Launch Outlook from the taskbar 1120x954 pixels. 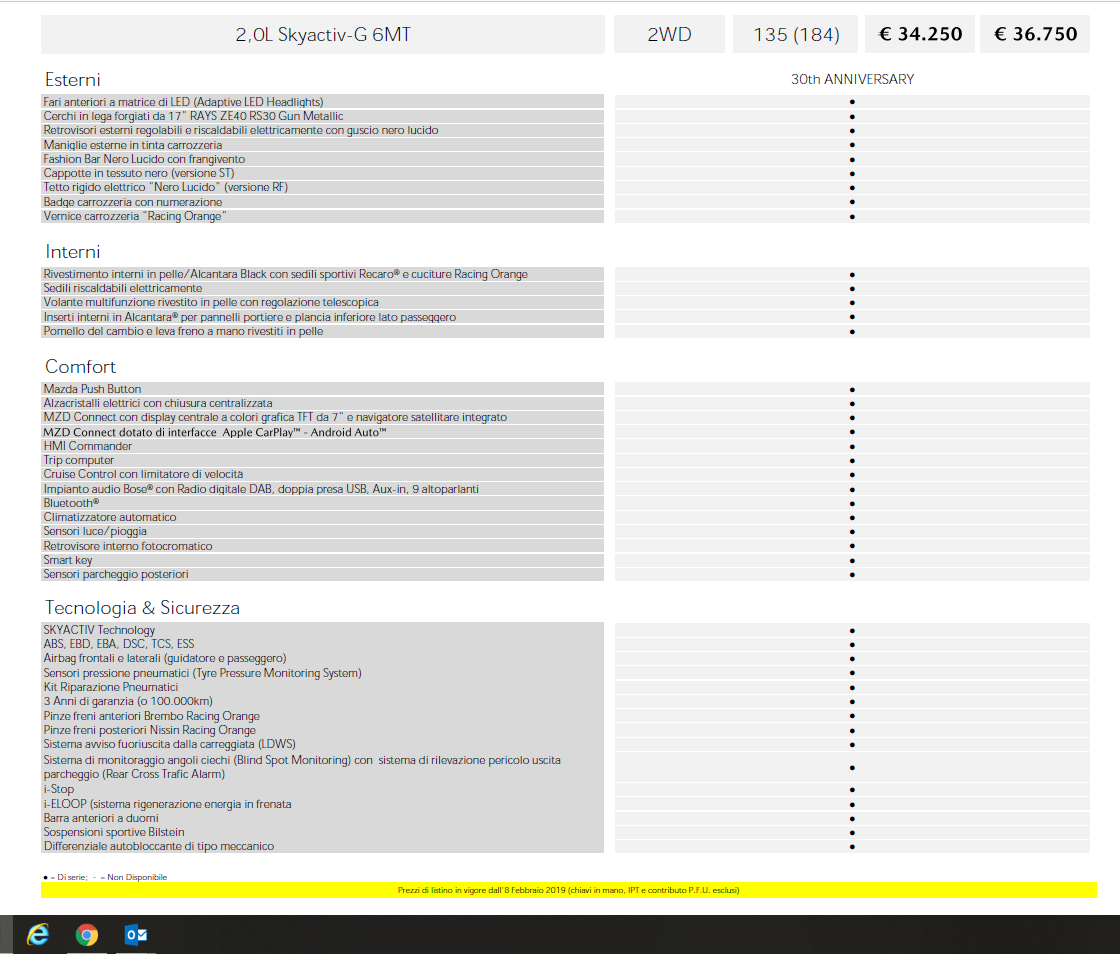pos(136,934)
